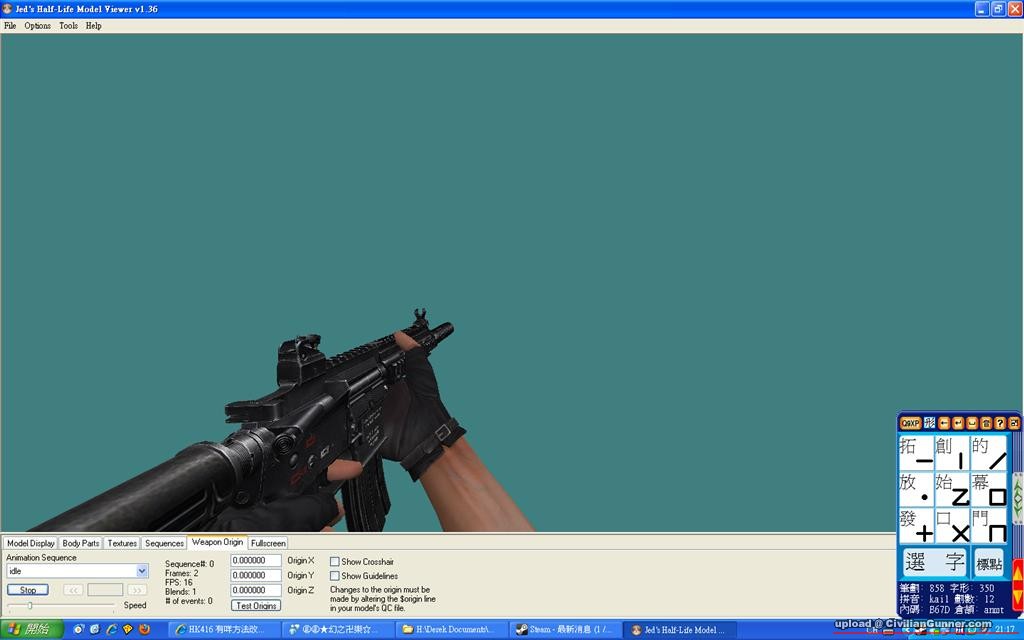The image size is (1024, 640).
Task: Launch Firefox from the quick launch bar
Action: [144, 630]
